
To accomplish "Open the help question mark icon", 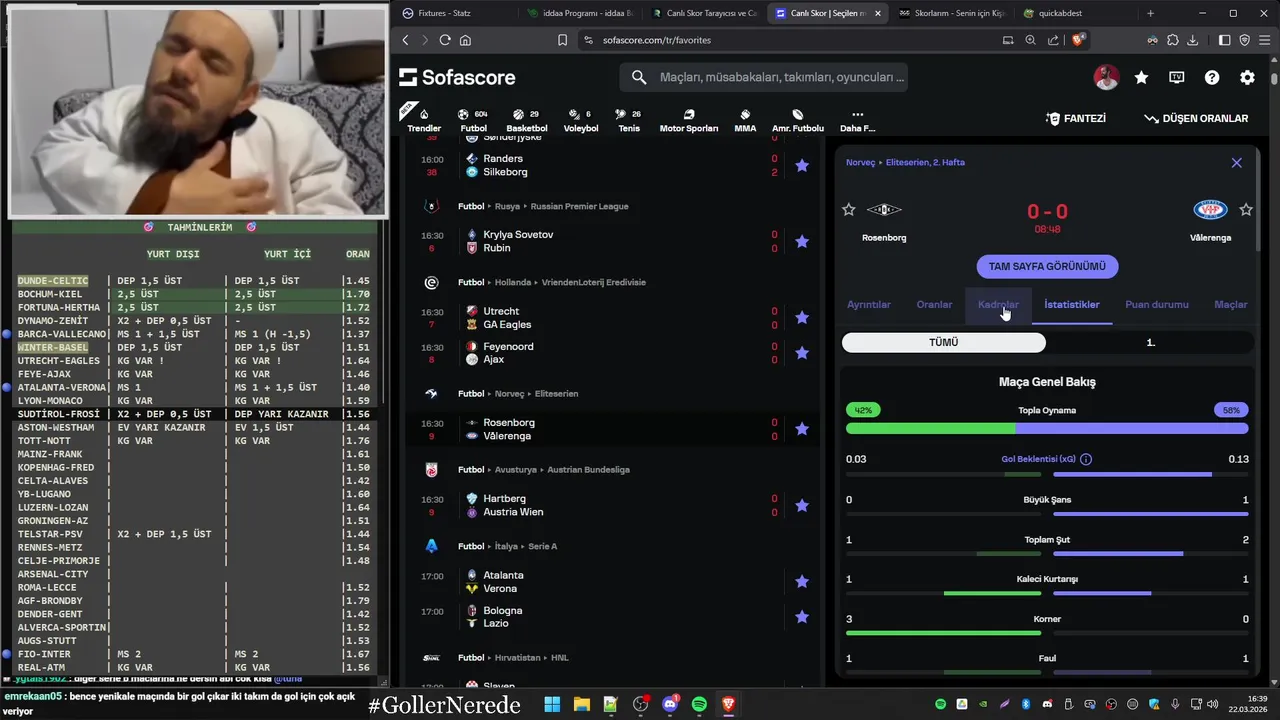I will [1212, 77].
